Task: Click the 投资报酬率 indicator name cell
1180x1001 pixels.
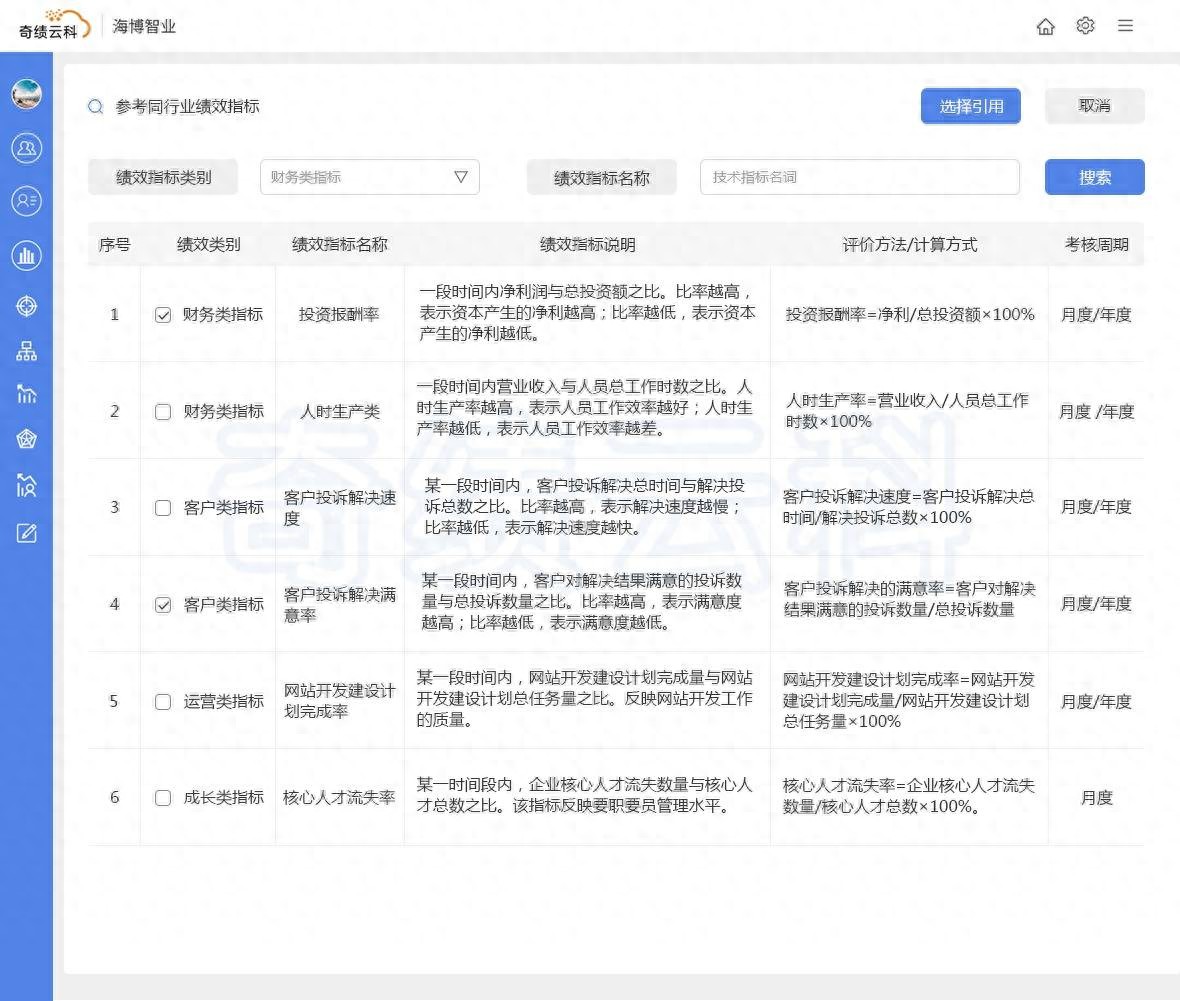Action: click(x=339, y=315)
